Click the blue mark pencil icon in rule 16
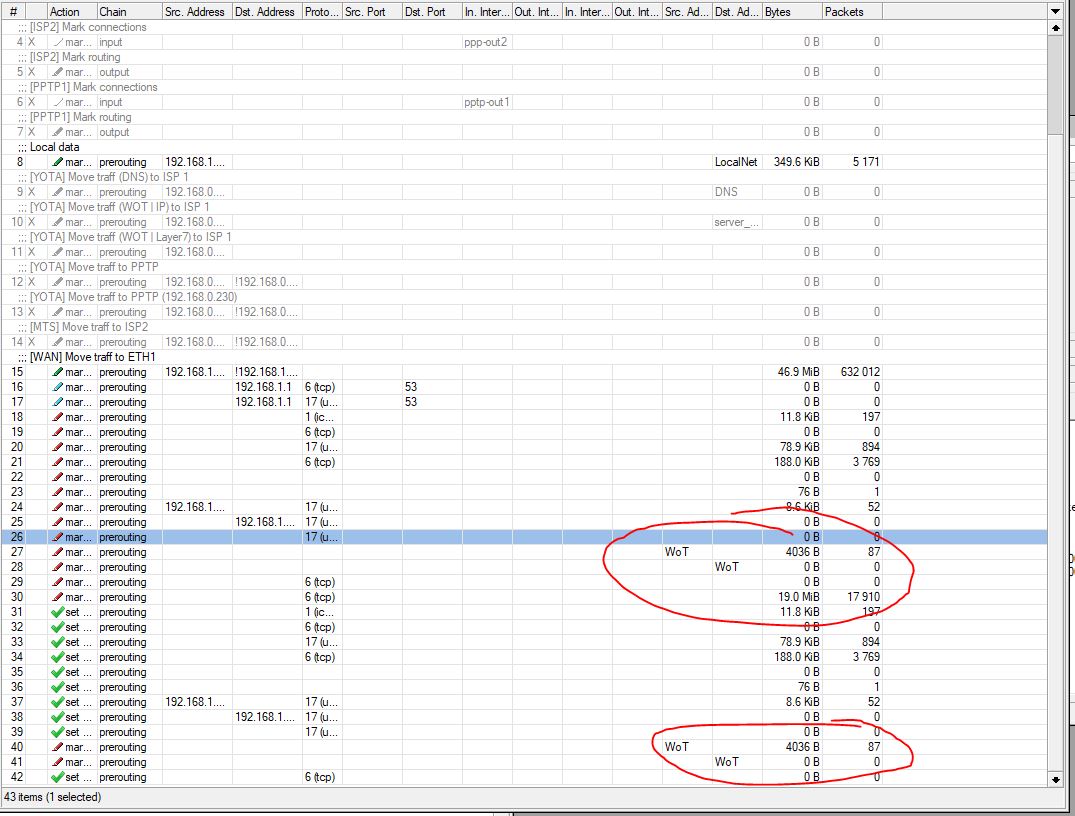Image resolution: width=1075 pixels, height=816 pixels. click(x=58, y=387)
